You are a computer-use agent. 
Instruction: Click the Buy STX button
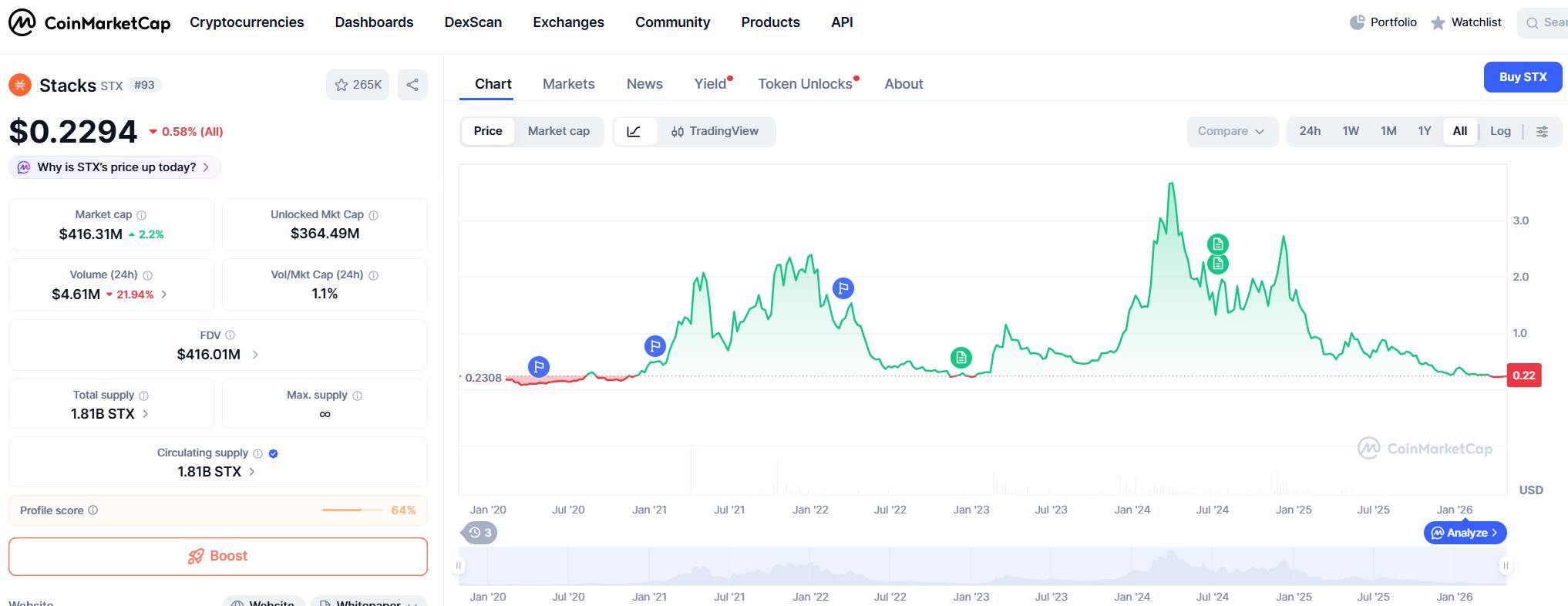click(1523, 77)
